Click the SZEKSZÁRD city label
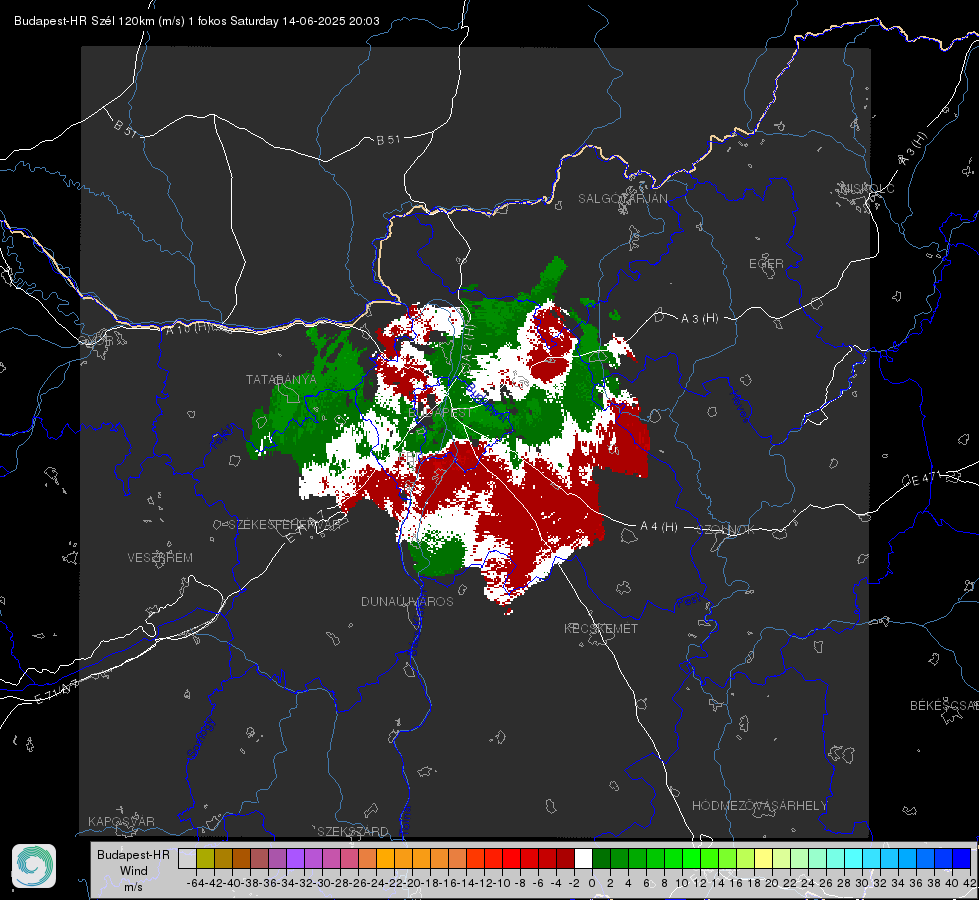 coord(353,831)
